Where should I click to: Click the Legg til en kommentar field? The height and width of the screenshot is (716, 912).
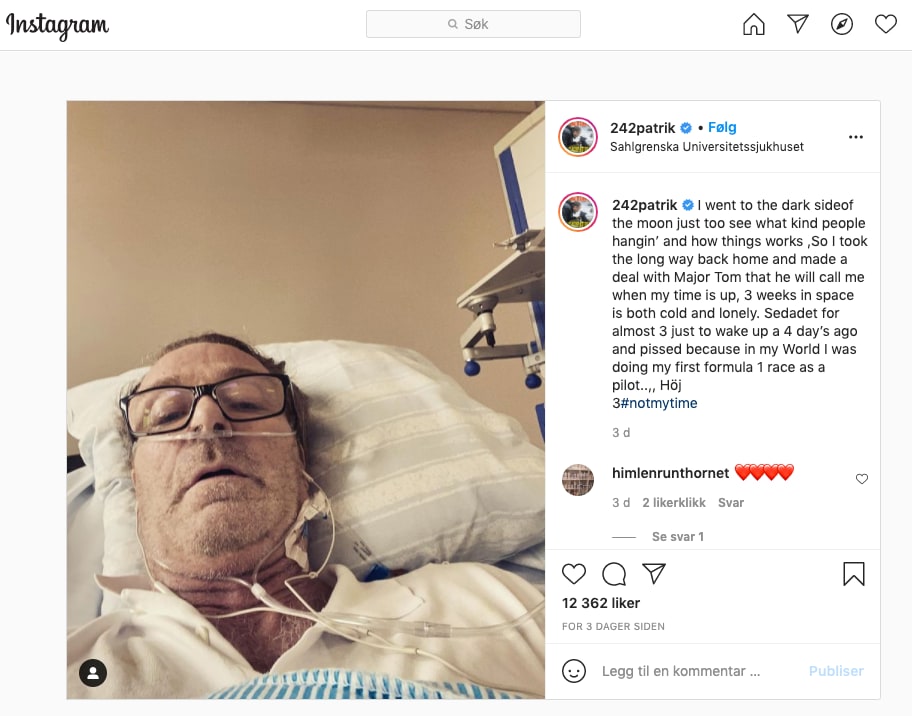696,671
